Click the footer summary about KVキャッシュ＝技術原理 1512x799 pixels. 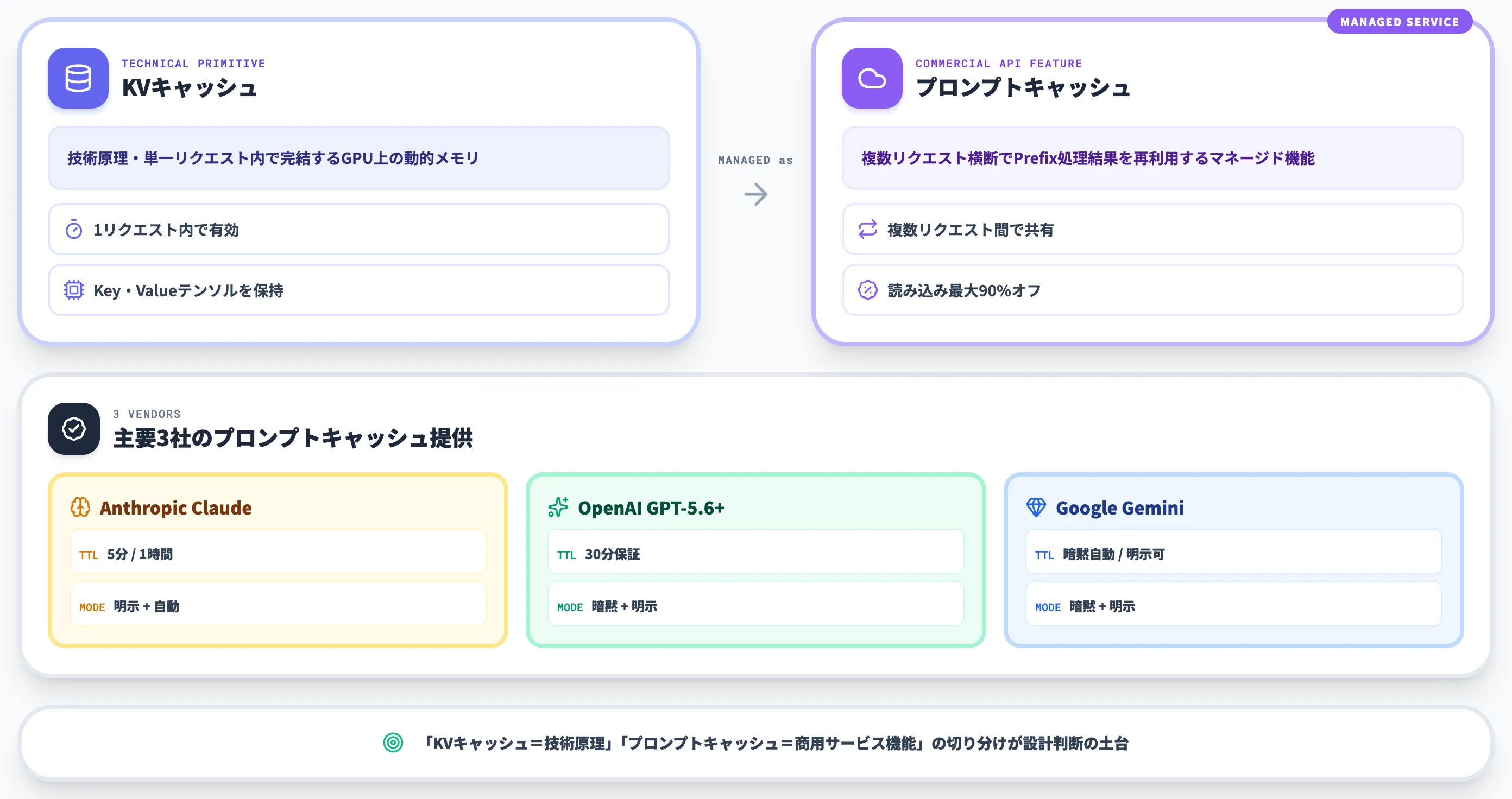[775, 743]
